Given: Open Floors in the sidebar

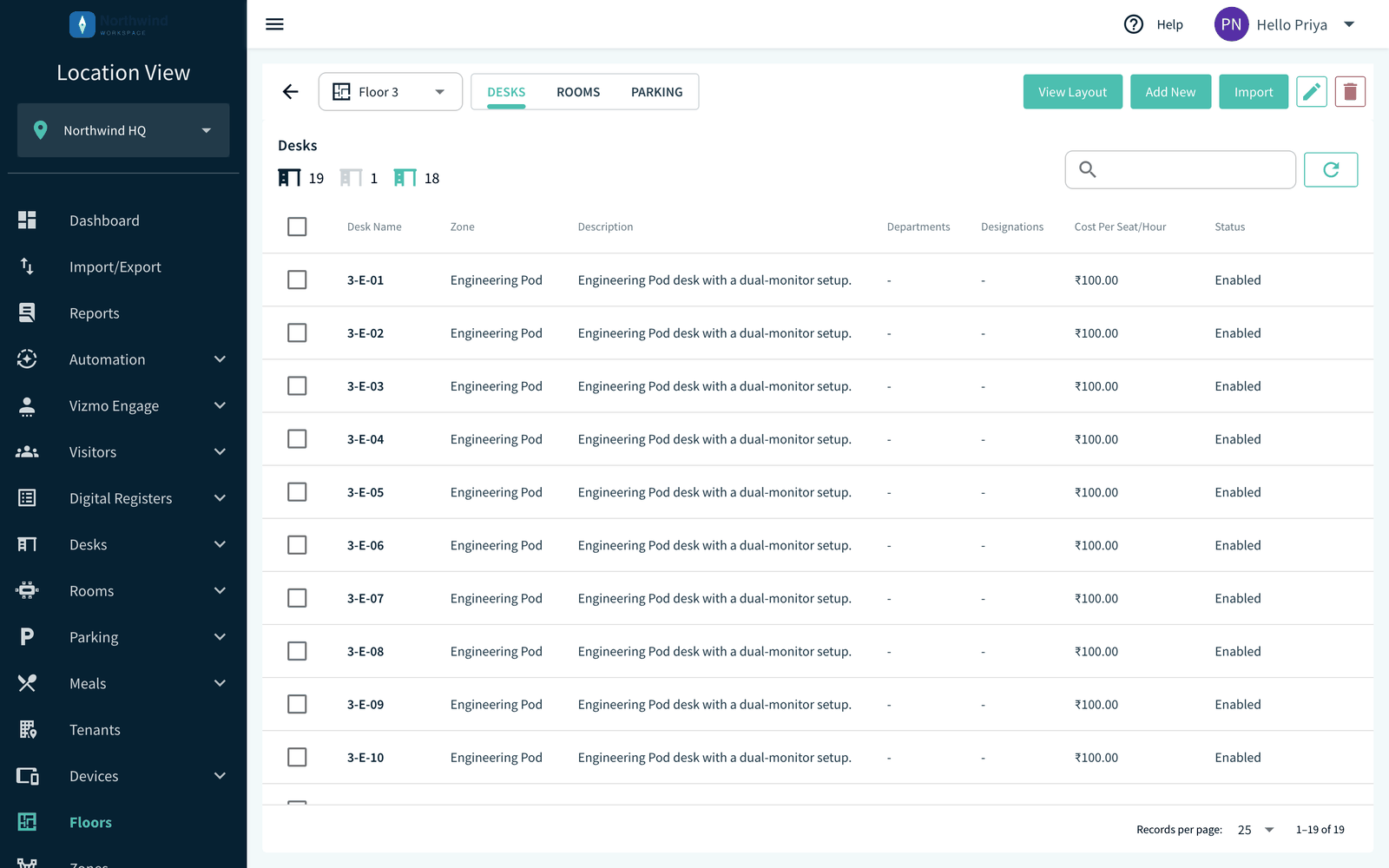Looking at the screenshot, I should pyautogui.click(x=123, y=822).
